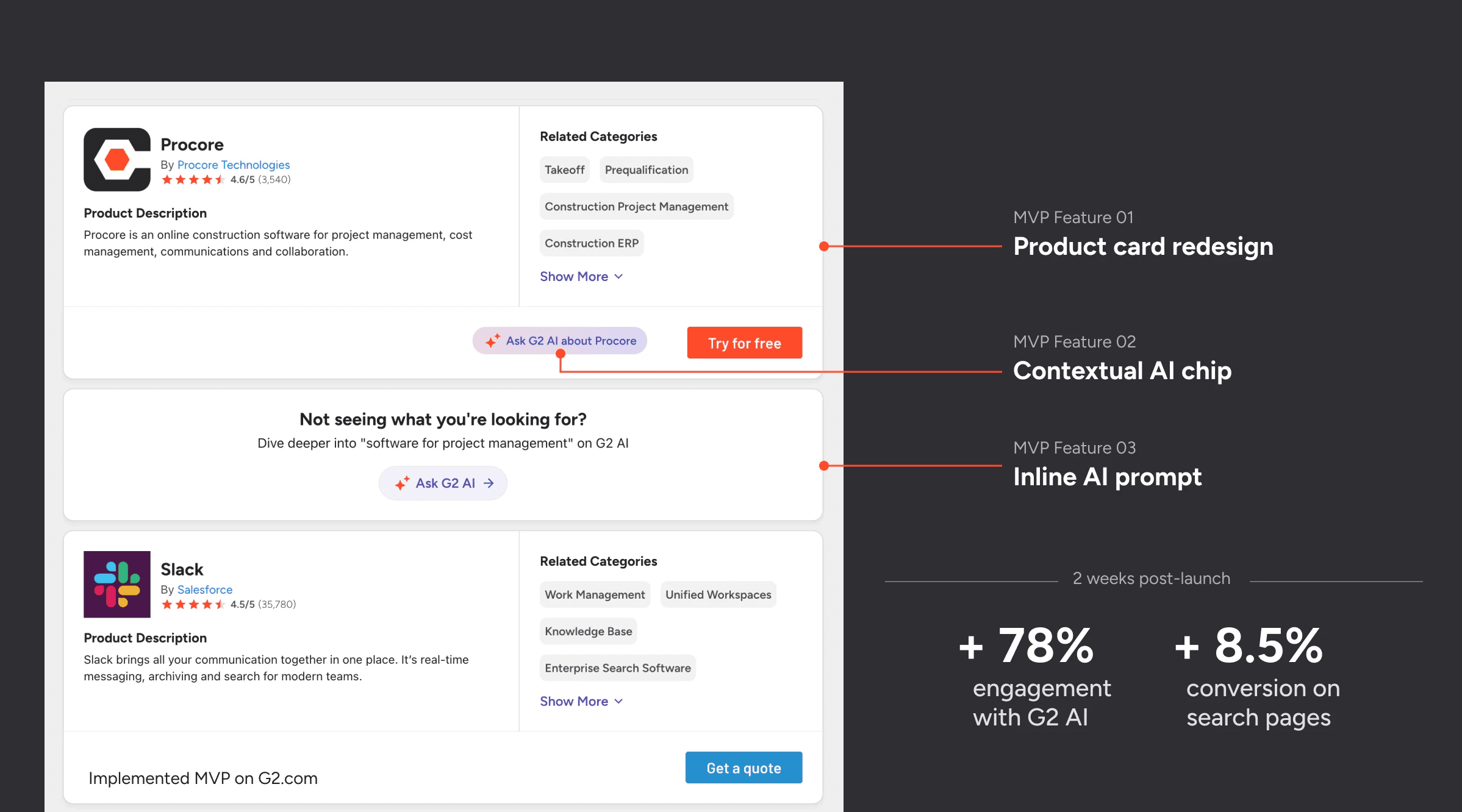Choose Construction Project Management category

[636, 207]
